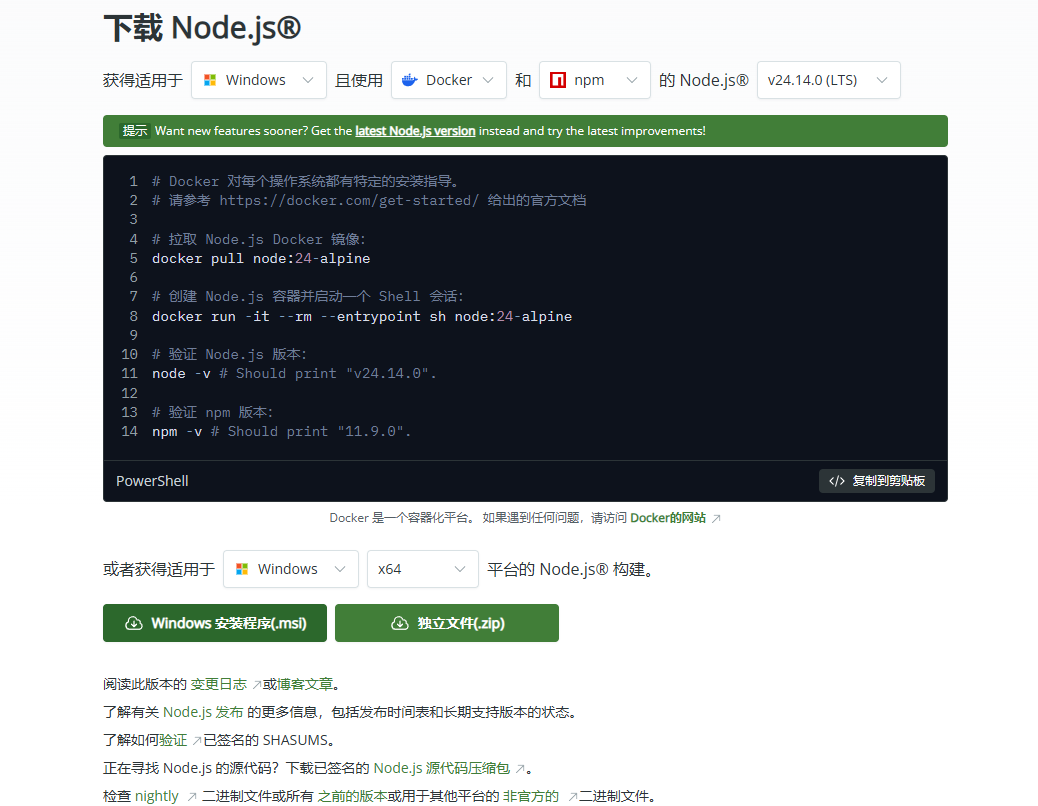Click the code icon on copy button
This screenshot has height=806, width=1038.
(x=837, y=481)
